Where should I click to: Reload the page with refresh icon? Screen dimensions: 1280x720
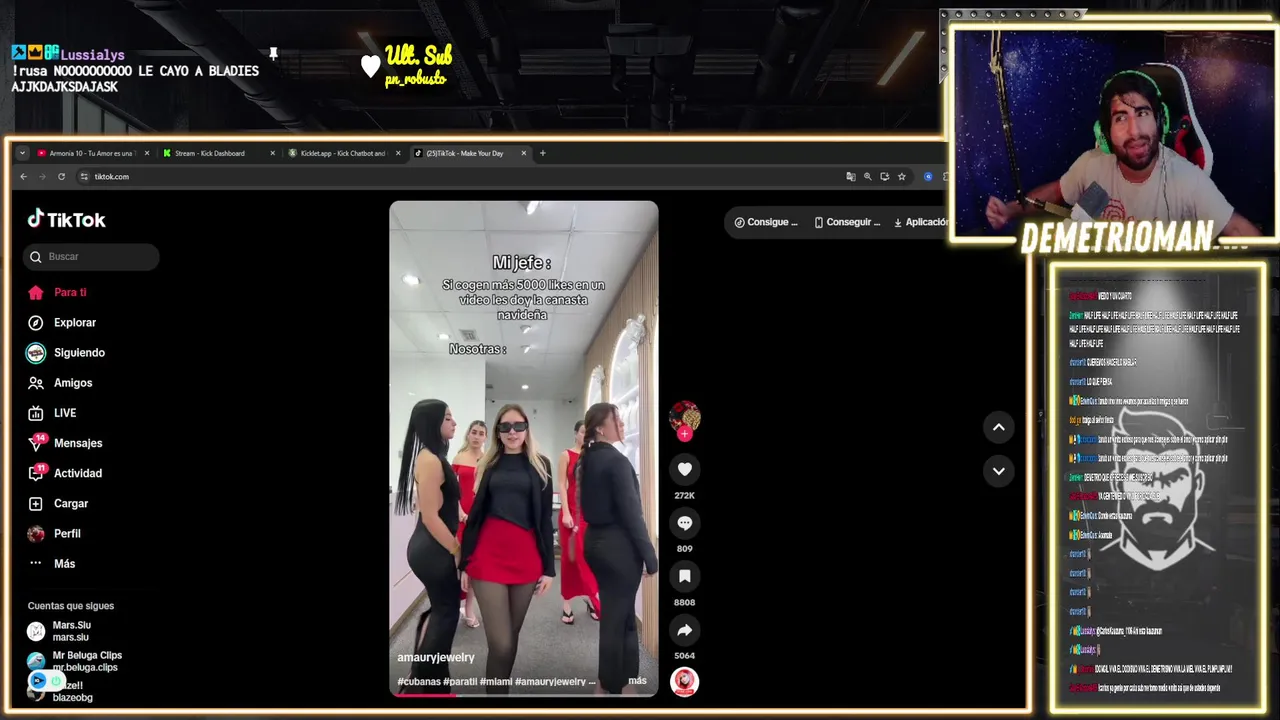point(61,177)
